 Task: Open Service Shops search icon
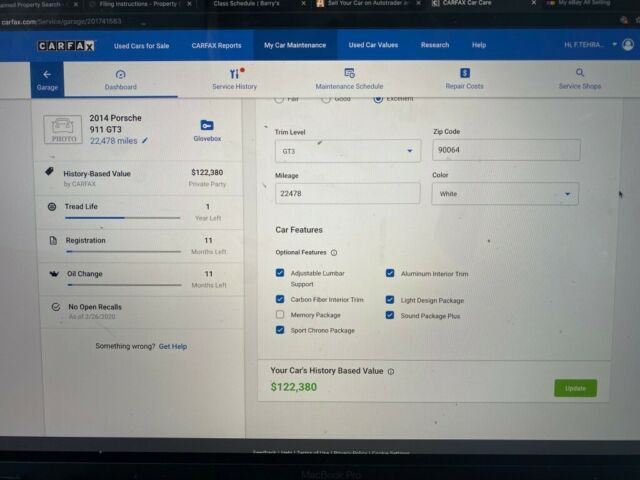[580, 73]
